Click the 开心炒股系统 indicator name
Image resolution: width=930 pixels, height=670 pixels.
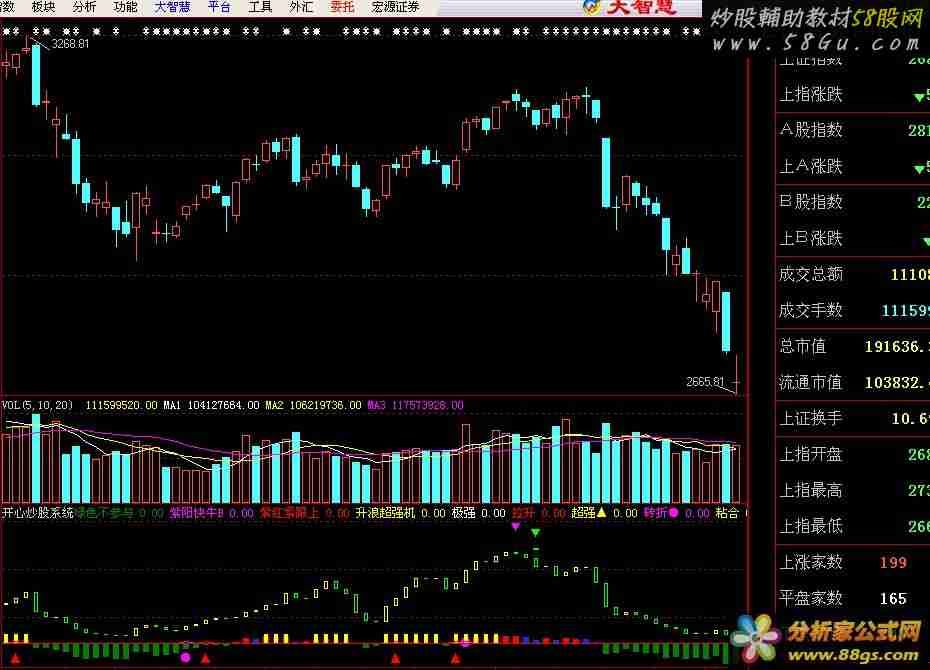coord(37,513)
